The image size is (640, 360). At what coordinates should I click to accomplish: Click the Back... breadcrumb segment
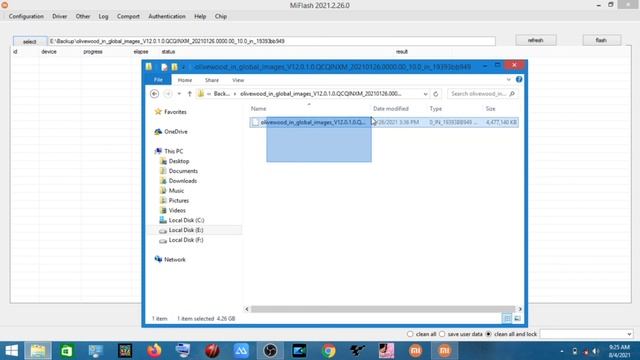222,94
